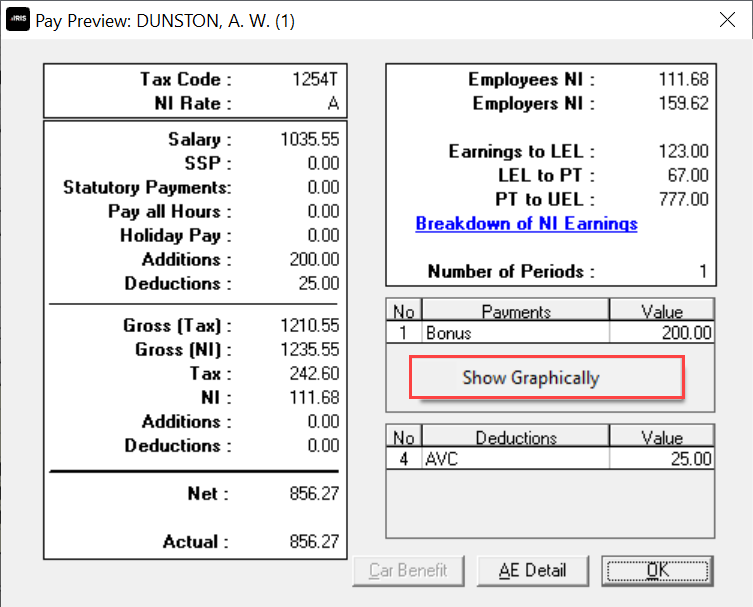Click the greyed-out Car Benefit button
Image resolution: width=753 pixels, height=607 pixels.
[x=408, y=571]
